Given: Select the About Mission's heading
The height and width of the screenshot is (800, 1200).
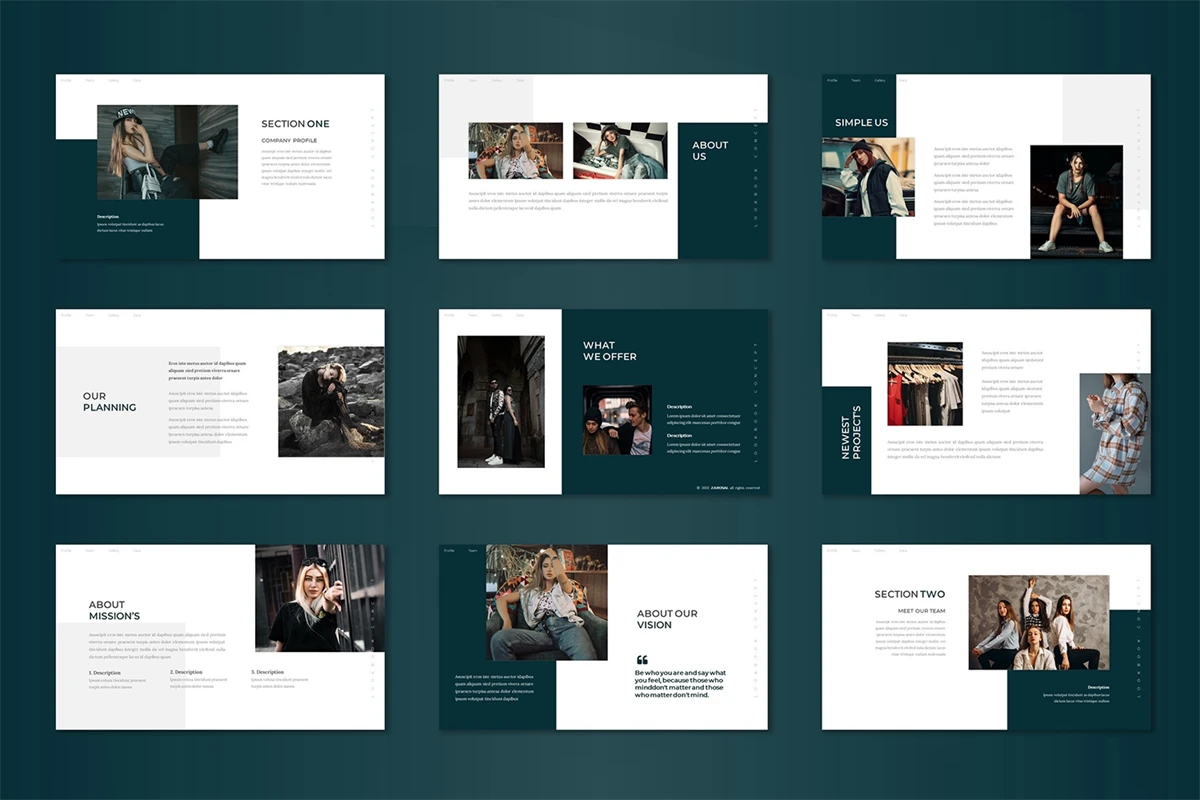Looking at the screenshot, I should coord(114,610).
